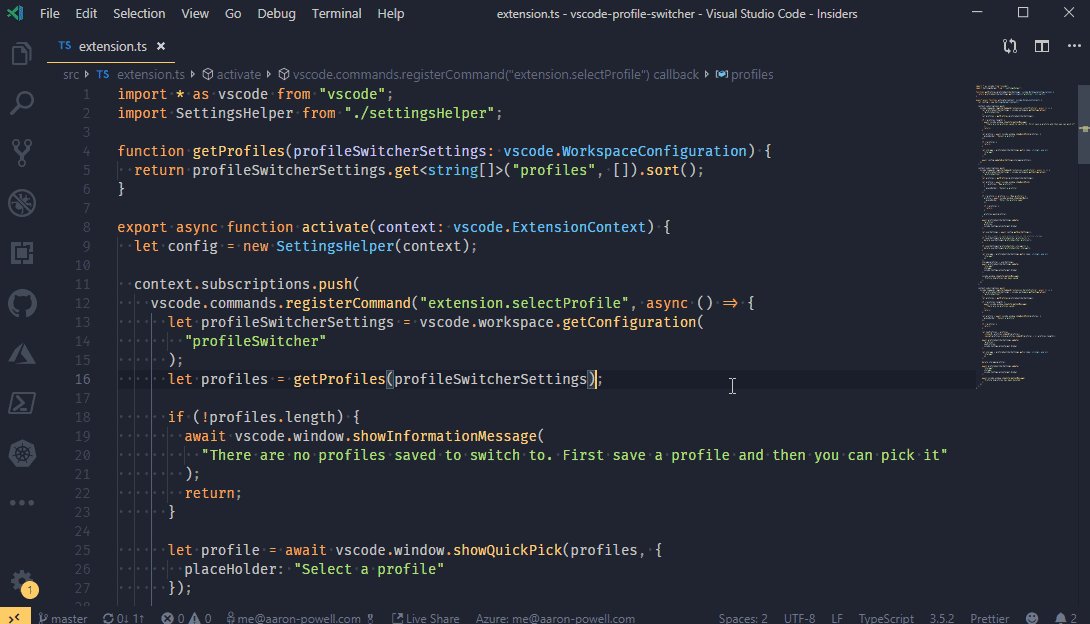1090x624 pixels.
Task: Click the Prettier status item
Action: point(989,618)
